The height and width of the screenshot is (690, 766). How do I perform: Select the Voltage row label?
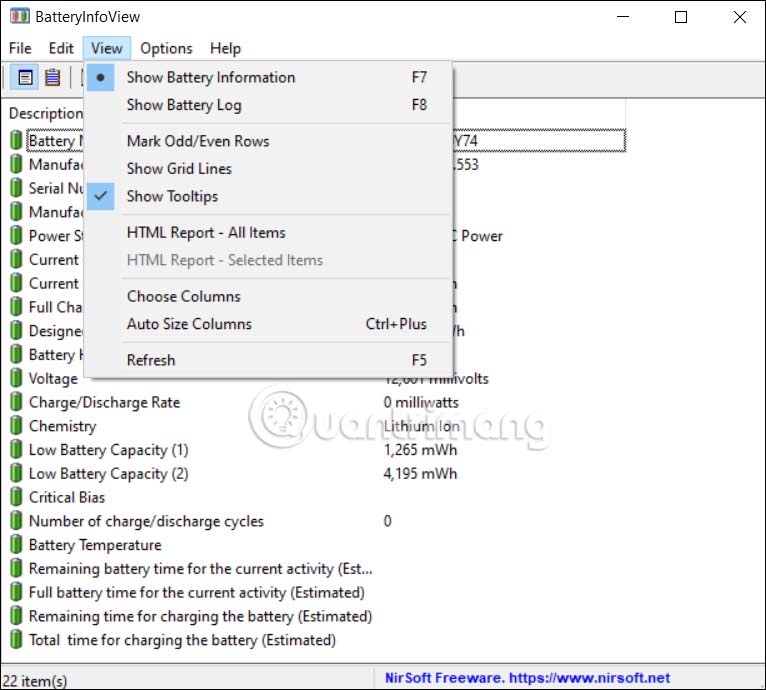click(x=53, y=379)
